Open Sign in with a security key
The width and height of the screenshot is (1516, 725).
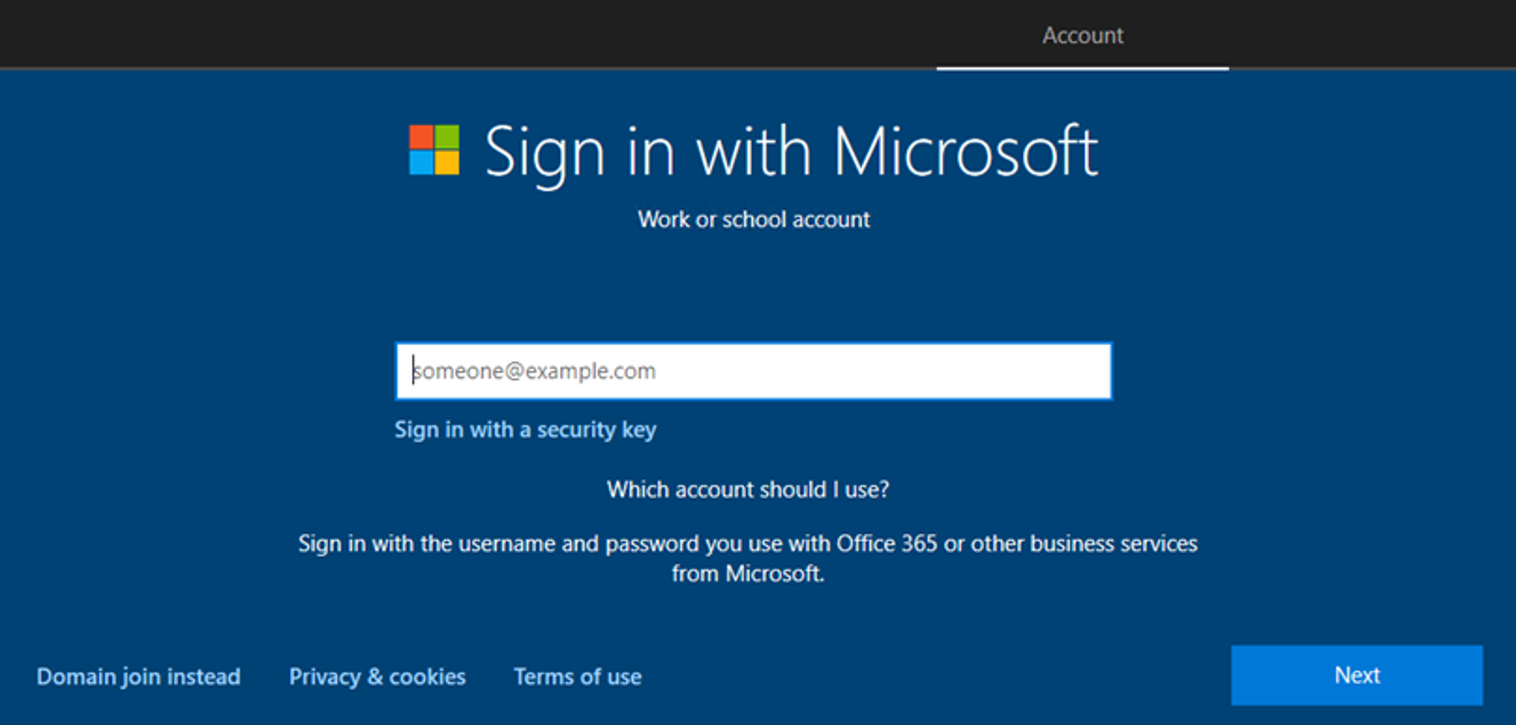tap(525, 430)
